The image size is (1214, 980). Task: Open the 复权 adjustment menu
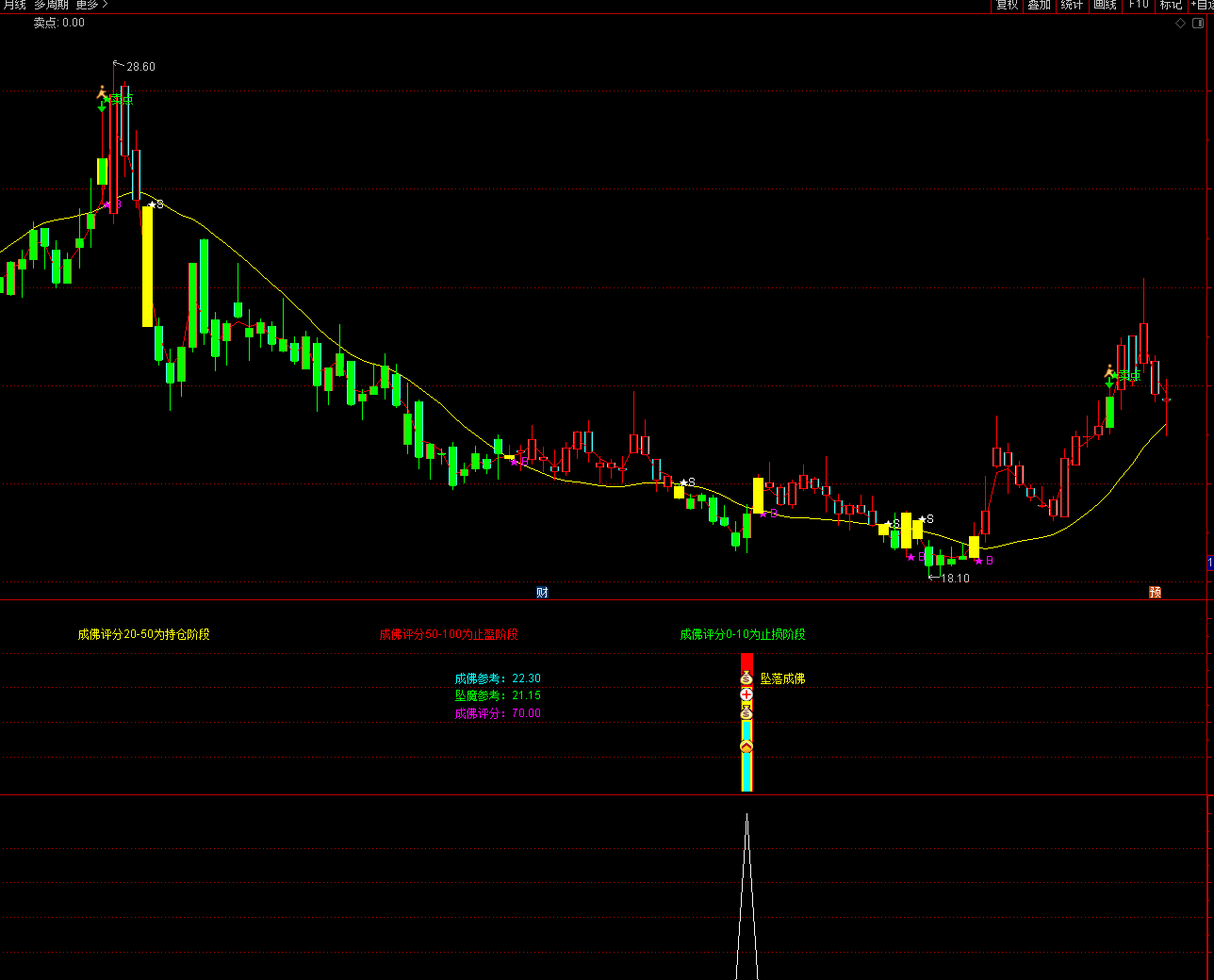tap(1007, 5)
